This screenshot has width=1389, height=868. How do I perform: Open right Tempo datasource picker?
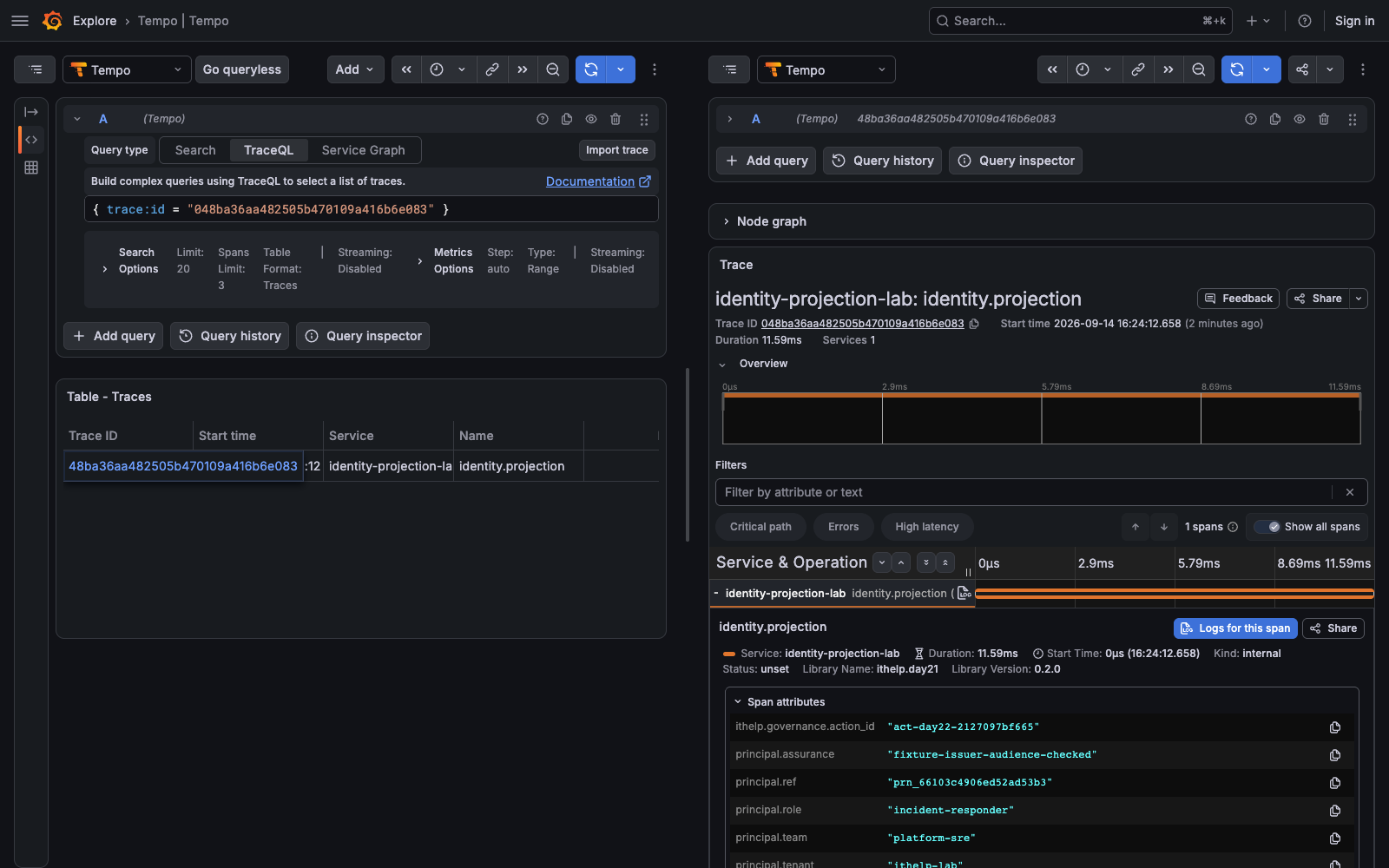point(826,69)
